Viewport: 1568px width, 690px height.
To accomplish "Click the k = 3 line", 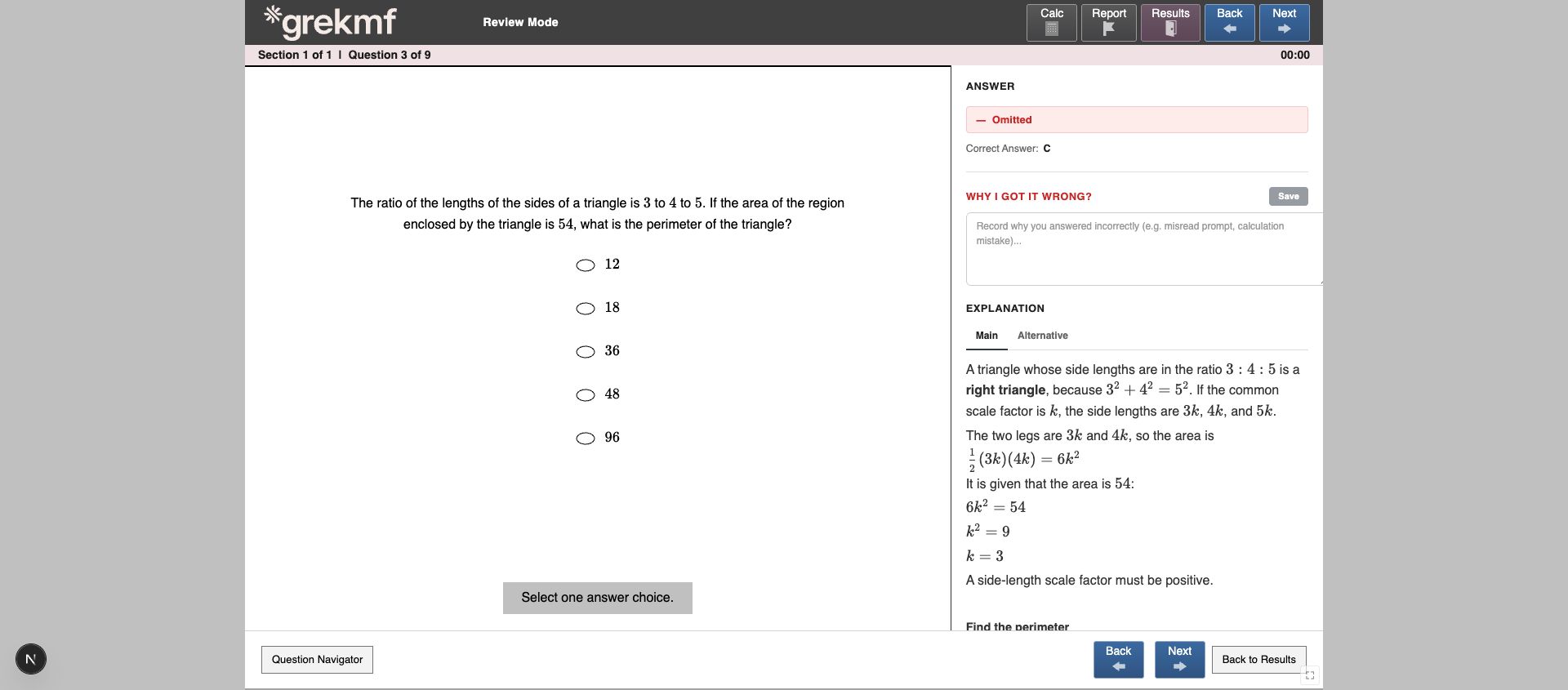I will click(985, 556).
